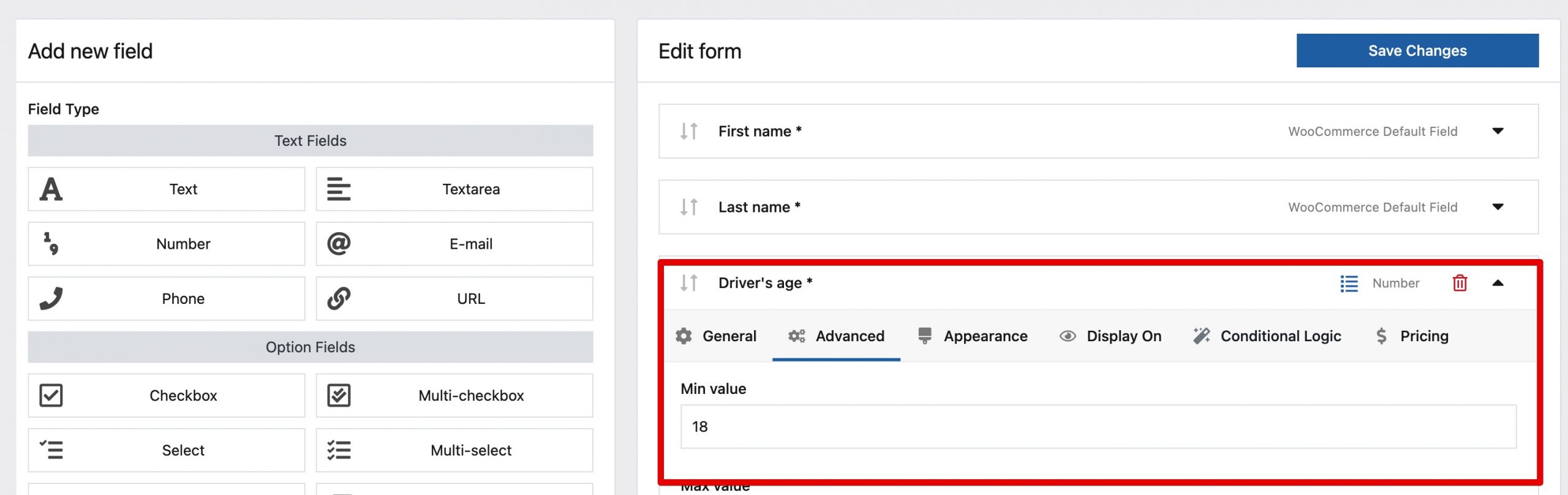This screenshot has height=495, width=1568.
Task: Click the reorder arrows icon beside First name
Action: coord(689,131)
